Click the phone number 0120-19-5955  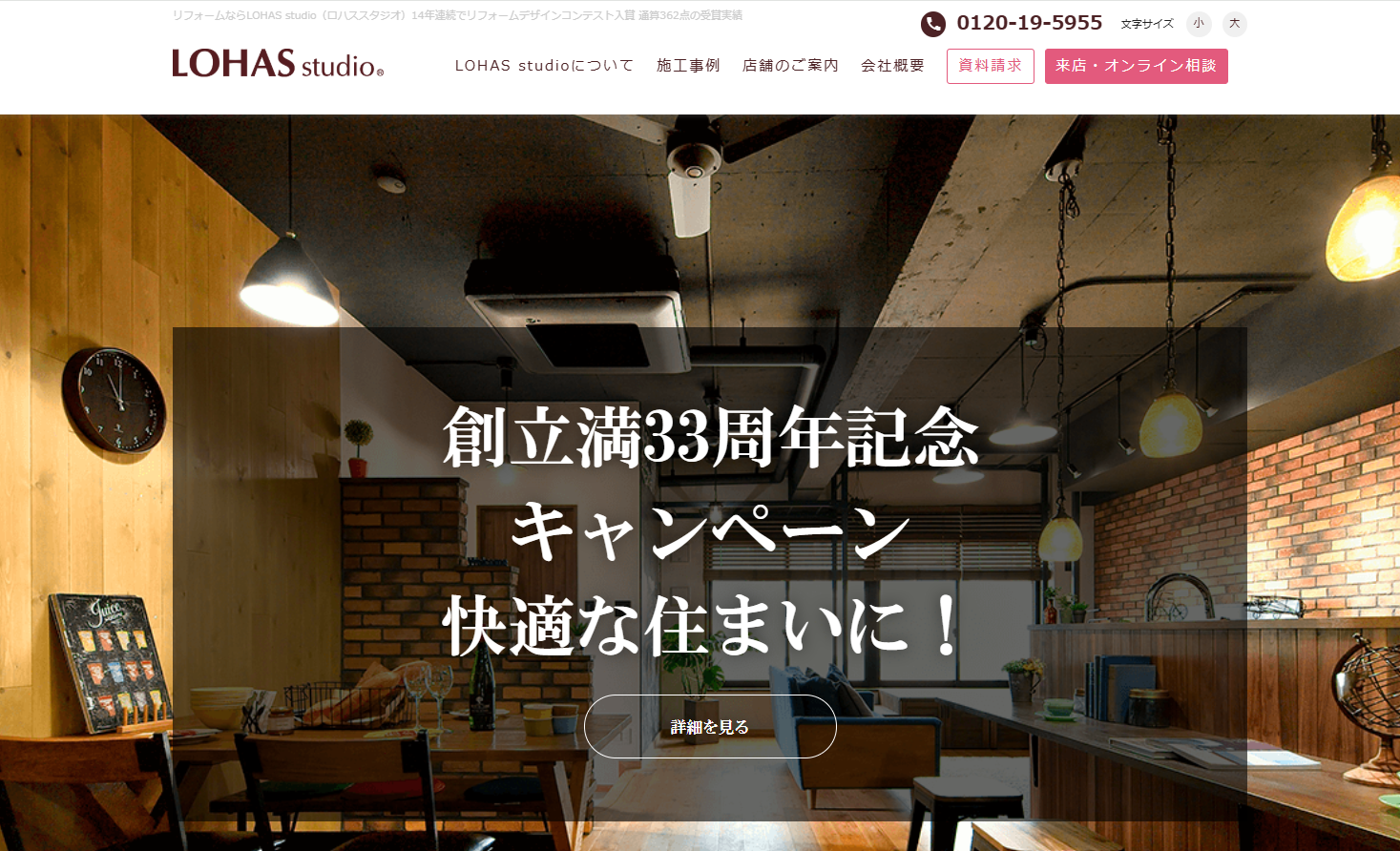coord(1030,23)
